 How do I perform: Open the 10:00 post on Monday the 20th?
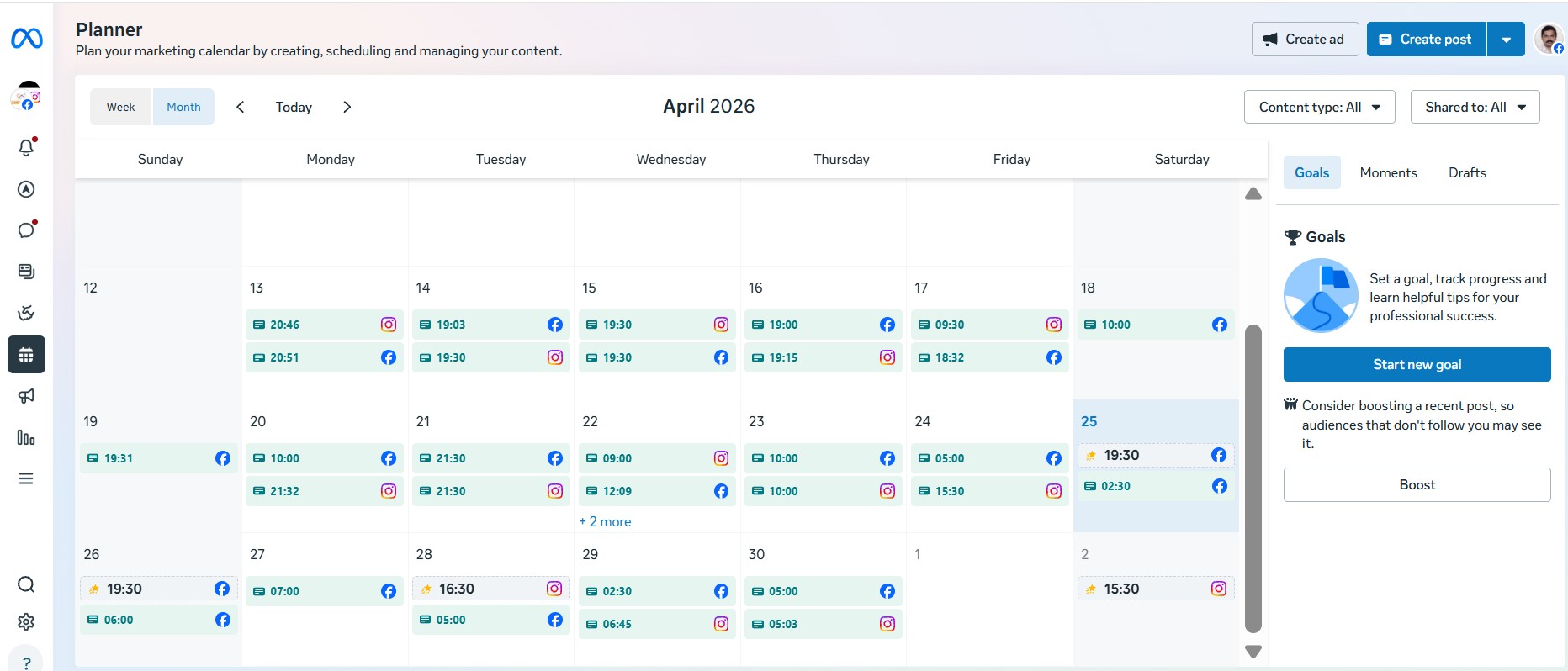click(325, 458)
